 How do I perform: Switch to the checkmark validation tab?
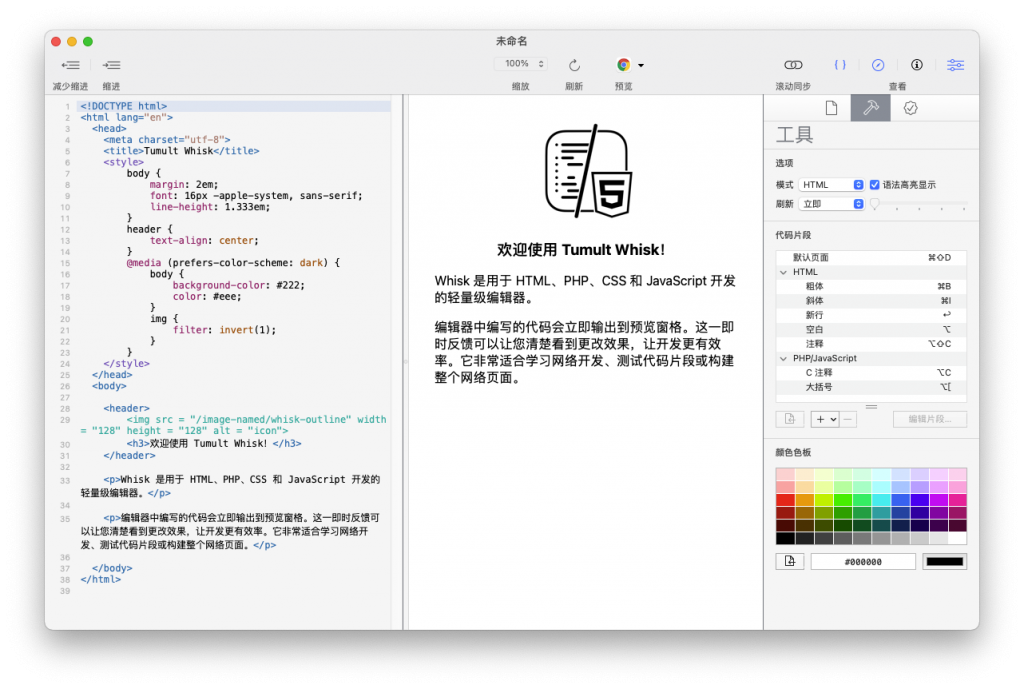[910, 108]
